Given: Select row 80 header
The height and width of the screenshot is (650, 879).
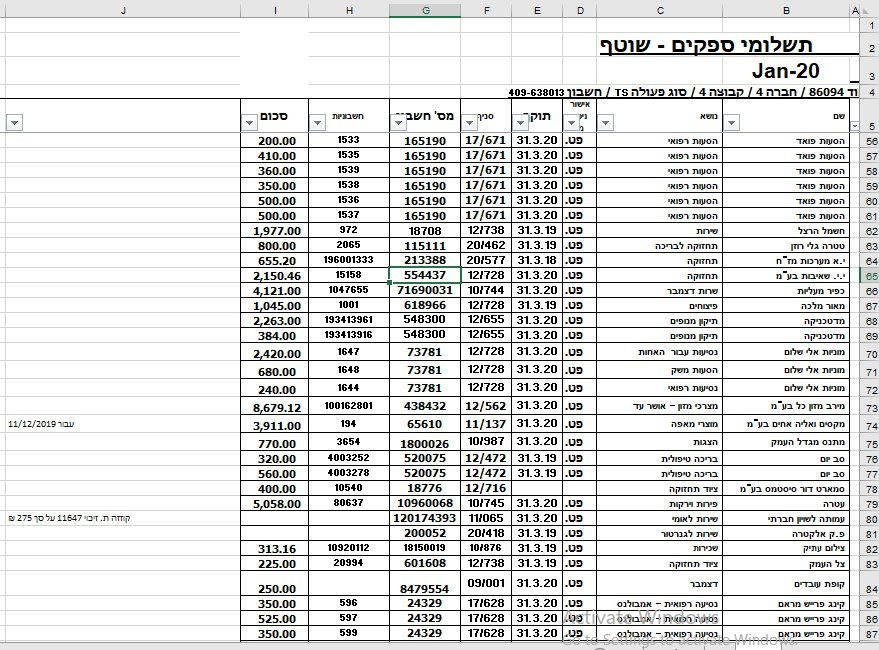Looking at the screenshot, I should [x=869, y=519].
